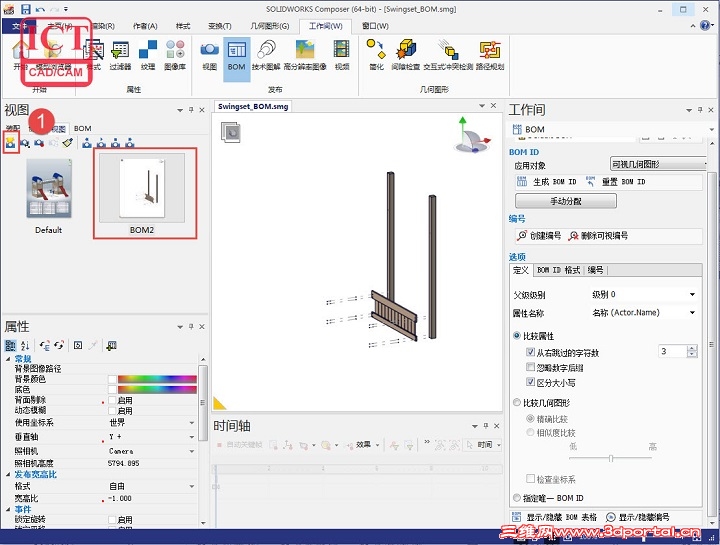Screen dimensions: 720x545
Task: Click the brush icon in views toolbar
Action: pyautogui.click(x=68, y=143)
